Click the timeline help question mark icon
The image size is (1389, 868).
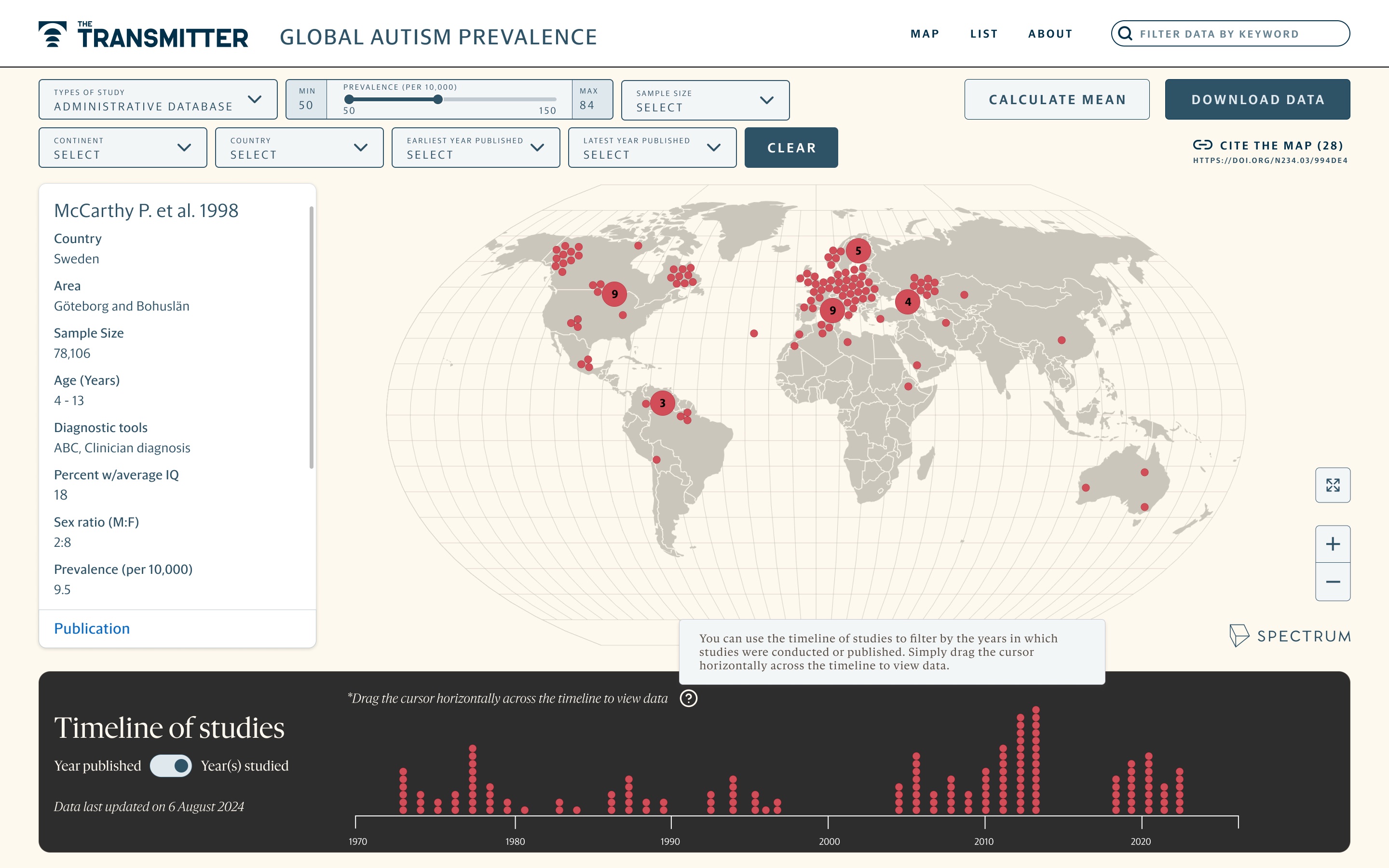688,698
